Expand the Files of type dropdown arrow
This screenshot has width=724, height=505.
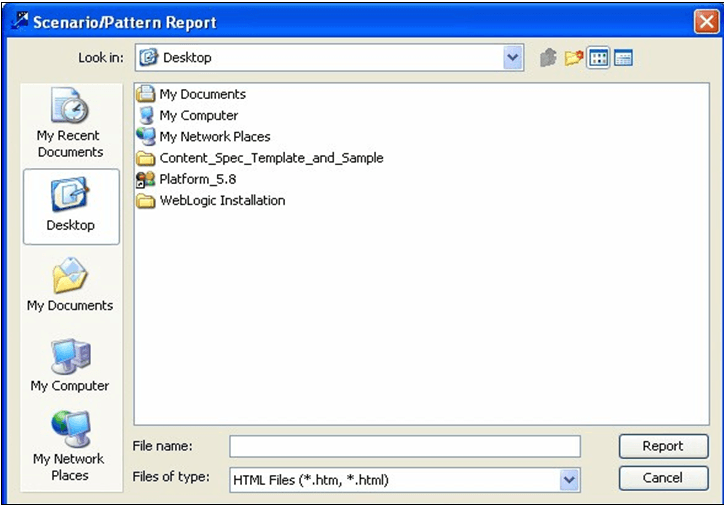[x=569, y=480]
